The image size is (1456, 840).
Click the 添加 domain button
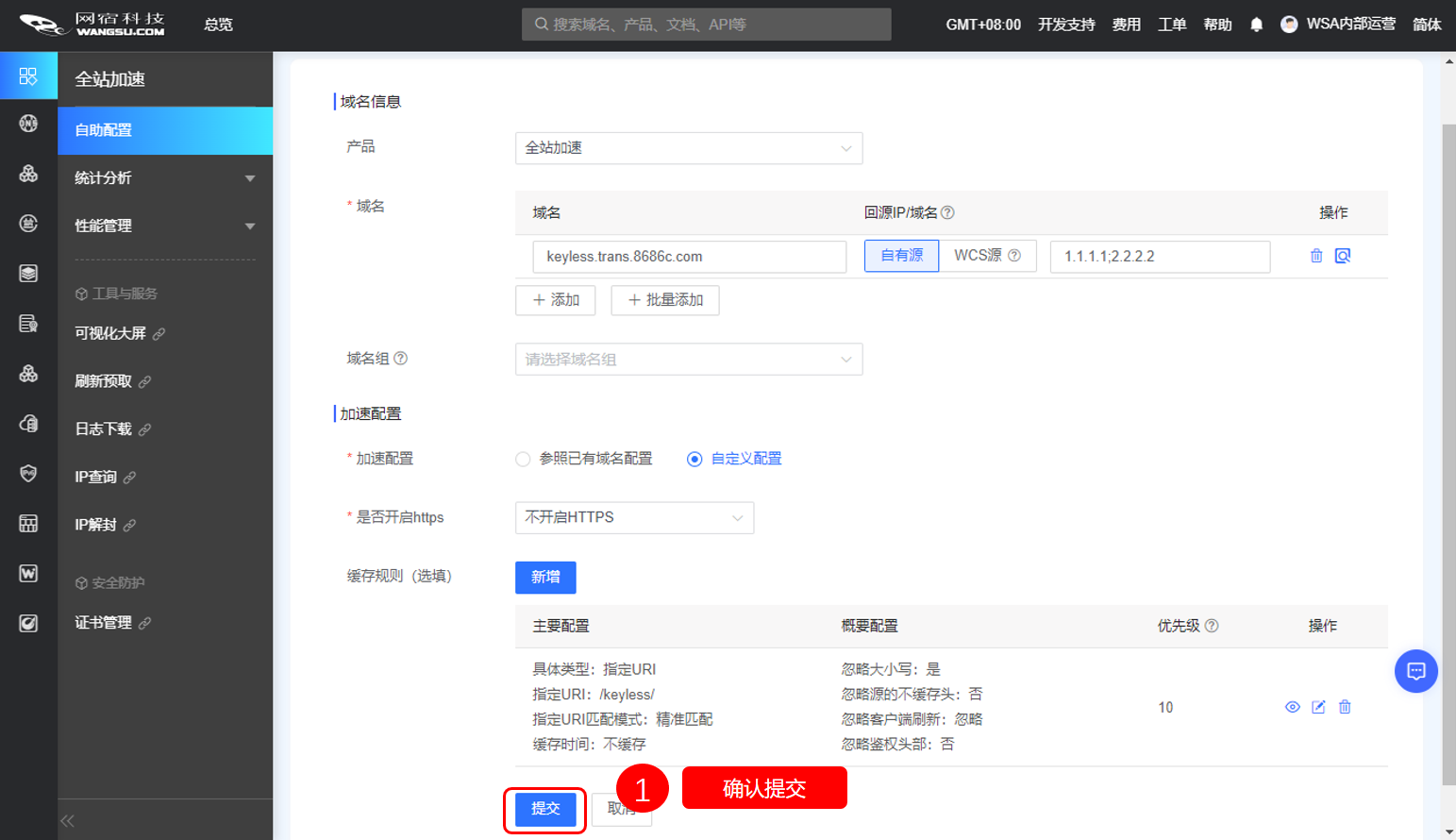pyautogui.click(x=555, y=300)
